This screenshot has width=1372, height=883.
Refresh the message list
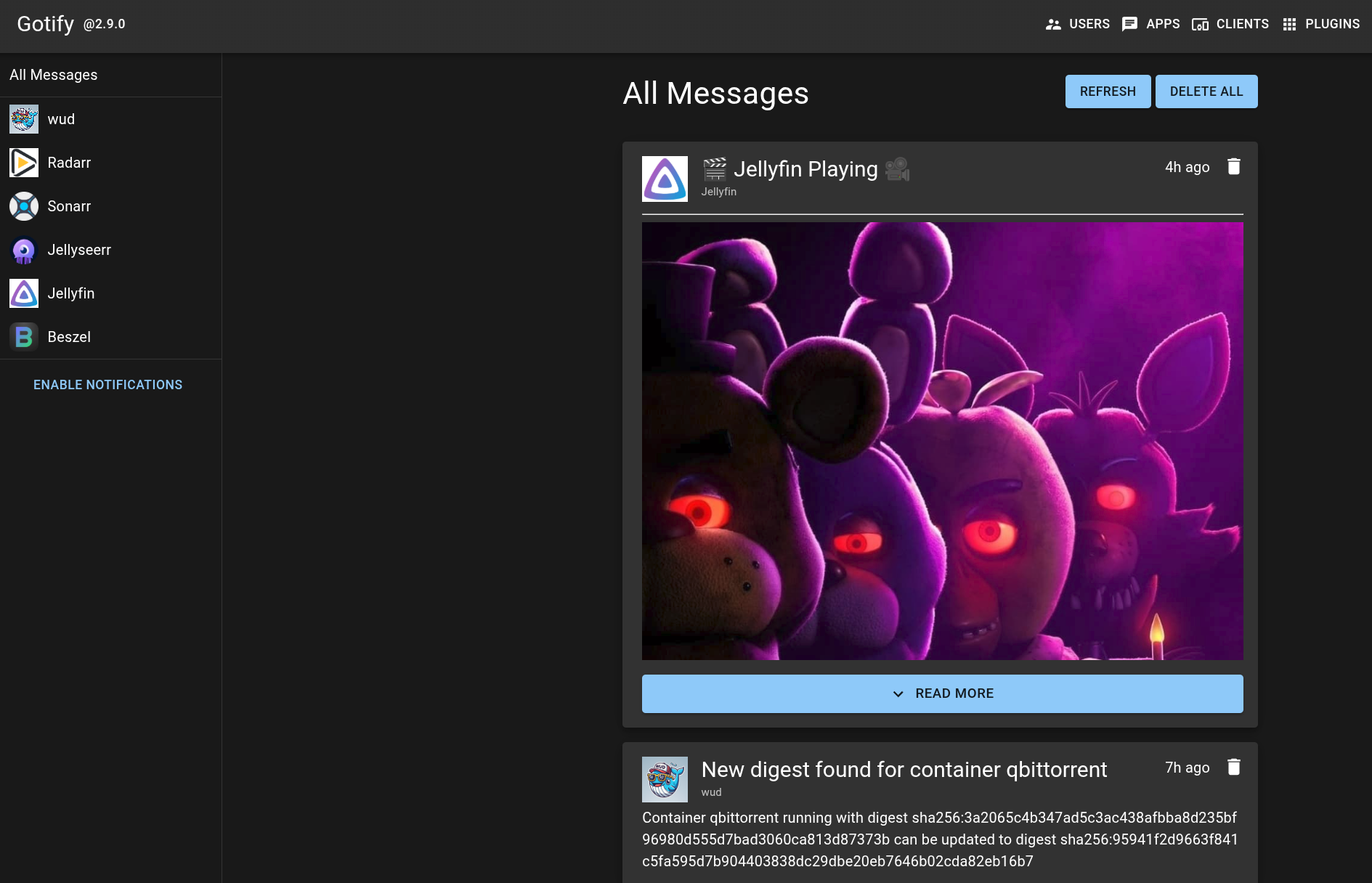(1108, 91)
